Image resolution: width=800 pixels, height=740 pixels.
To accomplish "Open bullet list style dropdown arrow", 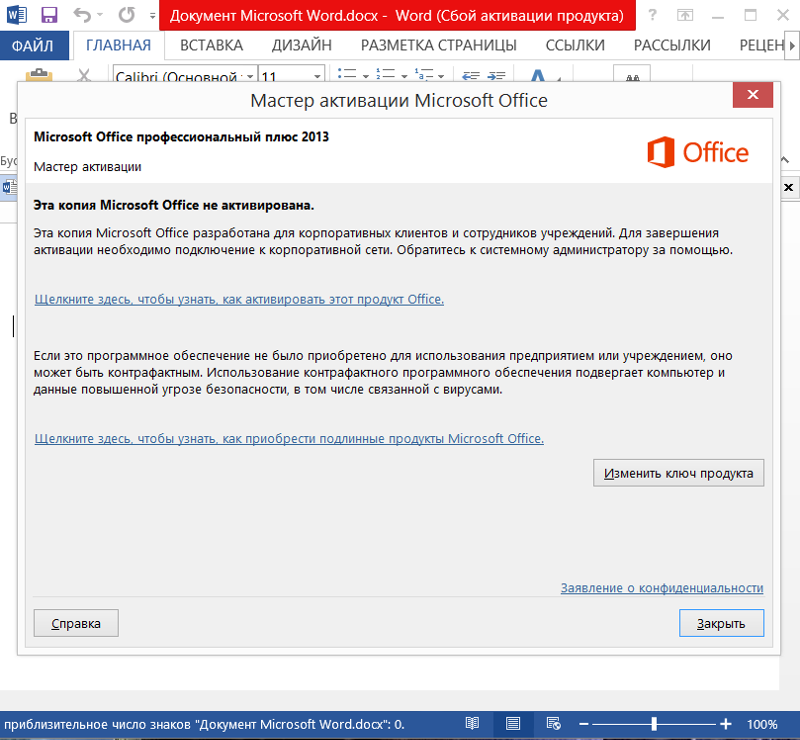I will coord(366,76).
